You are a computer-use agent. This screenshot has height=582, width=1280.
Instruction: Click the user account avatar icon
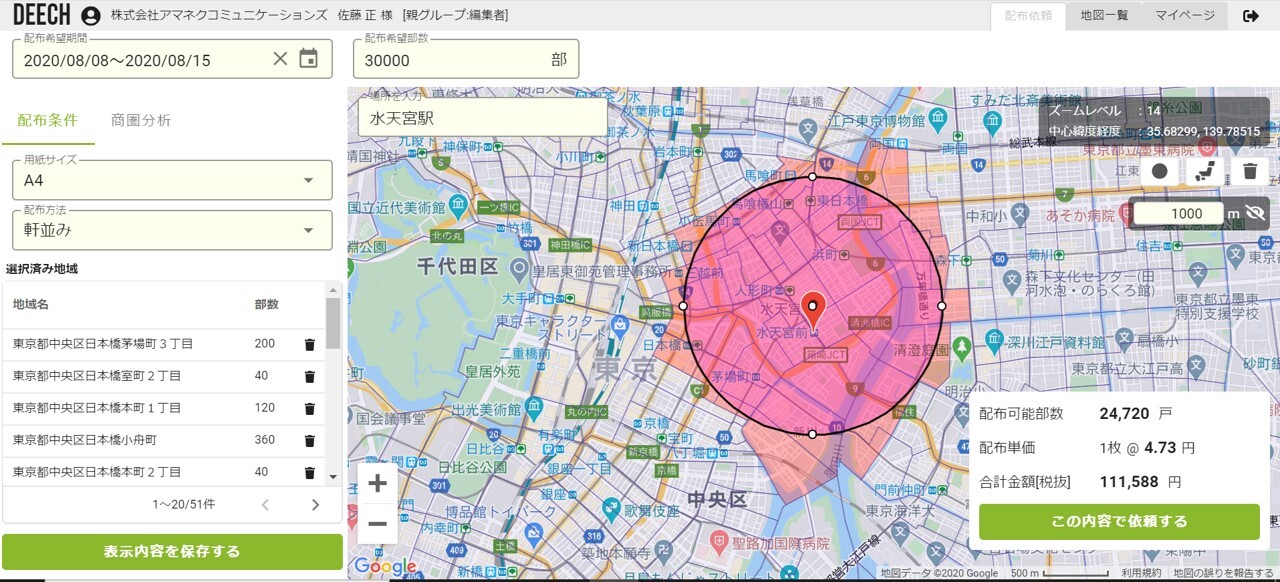(91, 16)
